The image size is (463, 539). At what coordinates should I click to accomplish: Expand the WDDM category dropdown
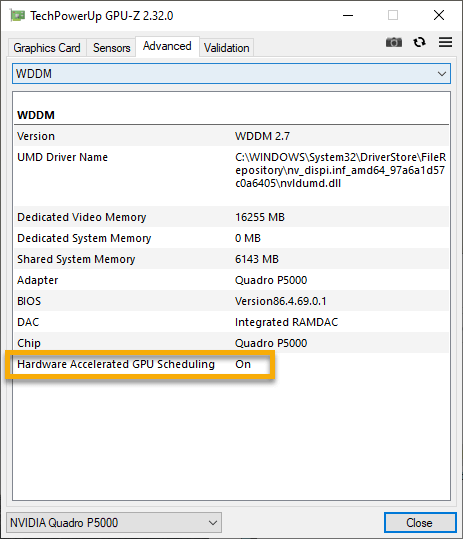point(231,74)
